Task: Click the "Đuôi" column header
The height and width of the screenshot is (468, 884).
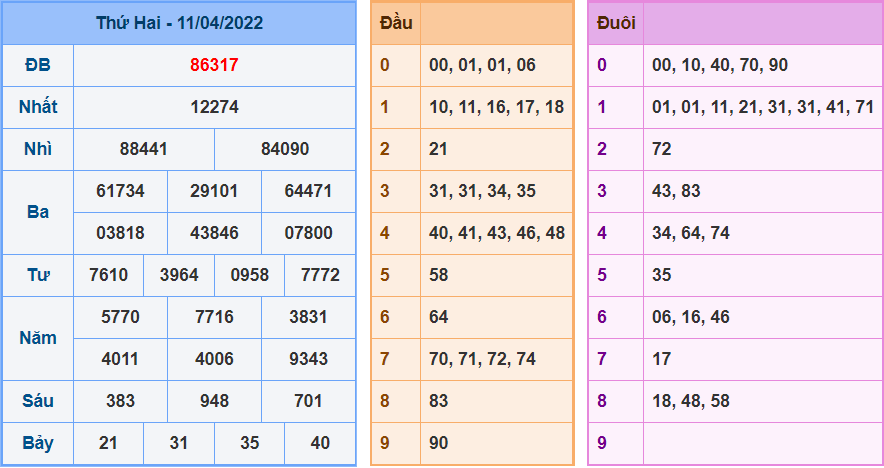Action: (616, 23)
